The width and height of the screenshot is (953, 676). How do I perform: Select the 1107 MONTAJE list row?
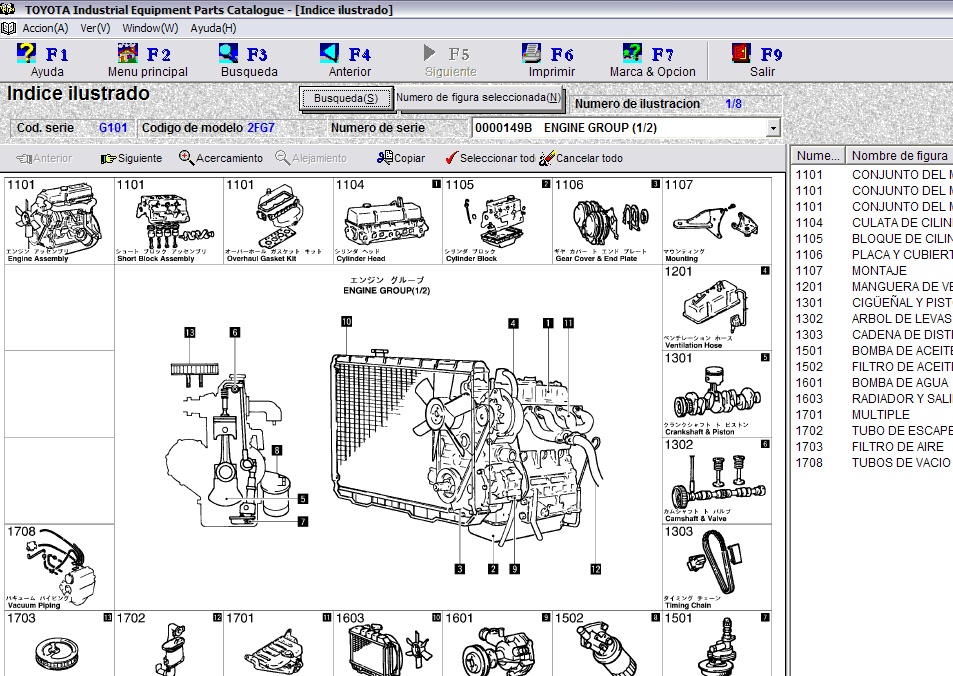[x=872, y=271]
